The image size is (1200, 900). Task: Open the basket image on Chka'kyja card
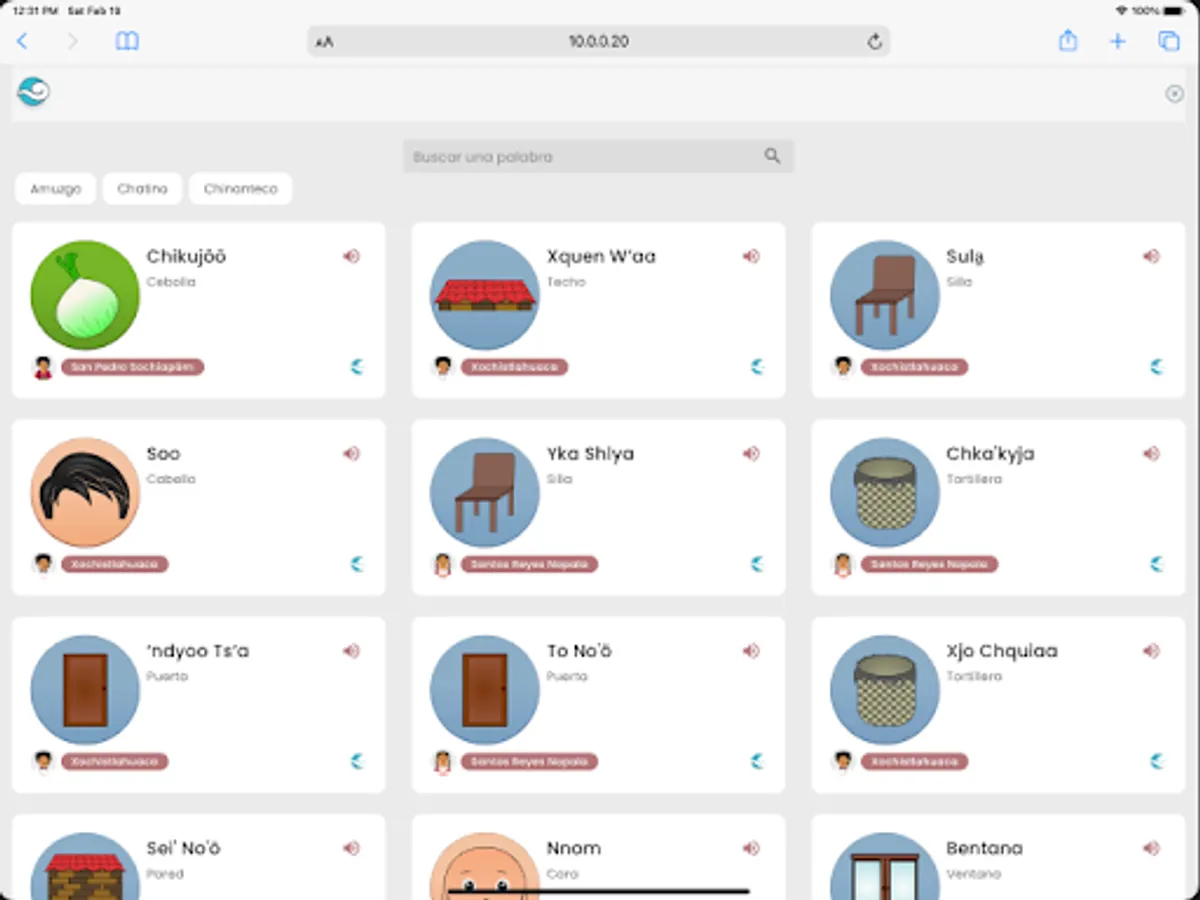tap(885, 492)
